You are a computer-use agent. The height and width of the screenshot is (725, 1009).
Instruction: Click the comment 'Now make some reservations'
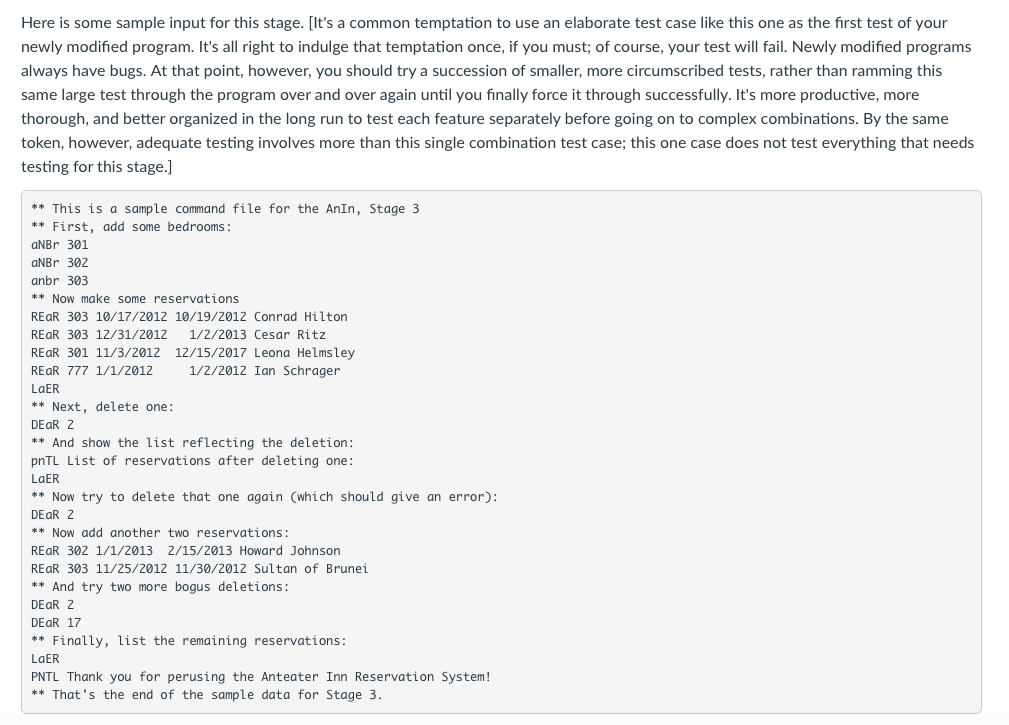pyautogui.click(x=135, y=299)
